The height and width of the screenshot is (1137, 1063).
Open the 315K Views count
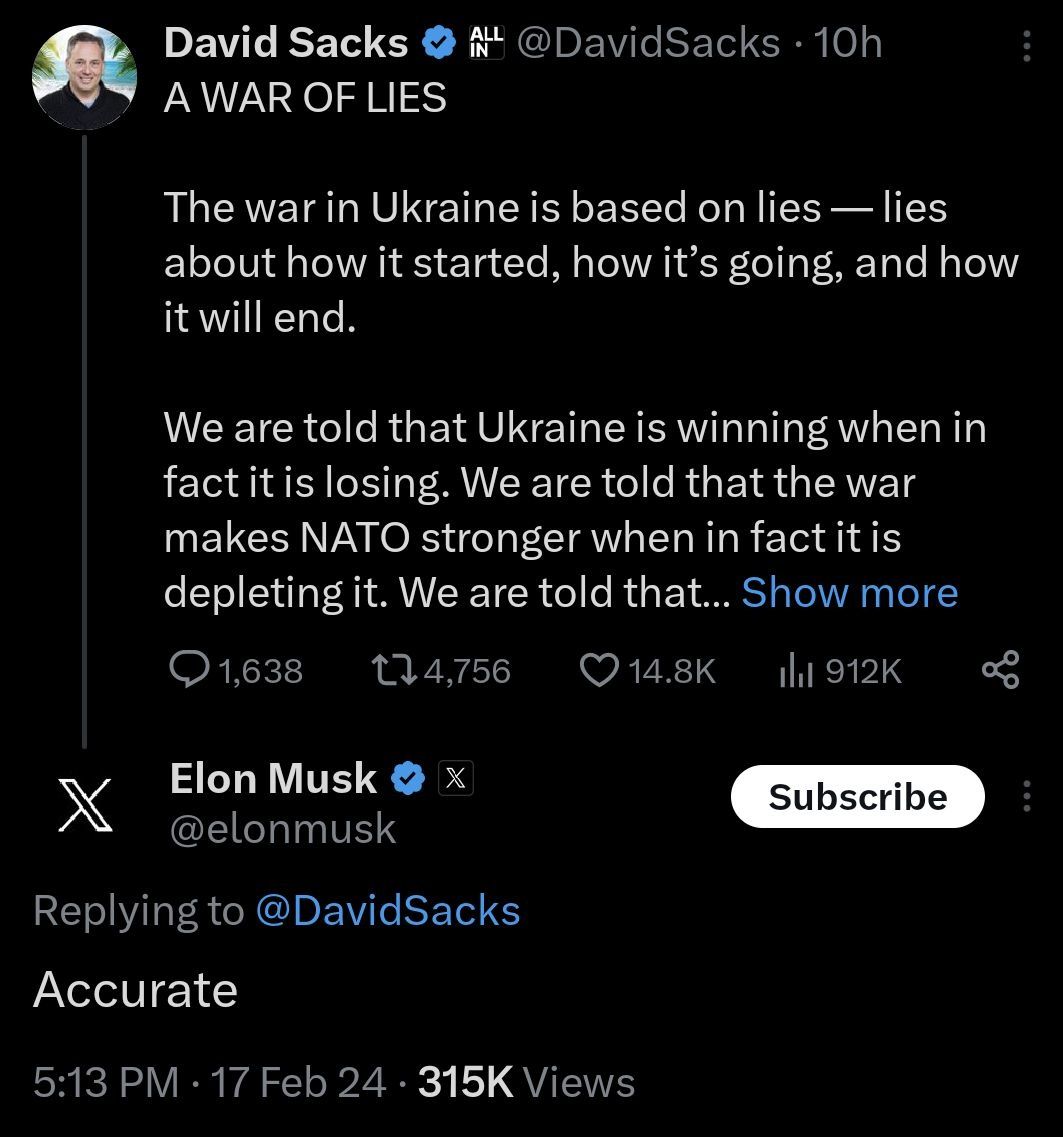tap(526, 1082)
